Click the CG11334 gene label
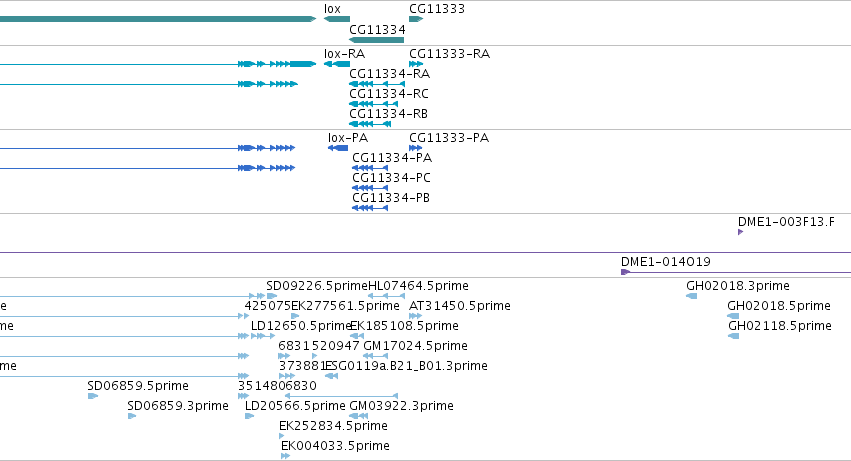The width and height of the screenshot is (851, 461). pyautogui.click(x=377, y=29)
